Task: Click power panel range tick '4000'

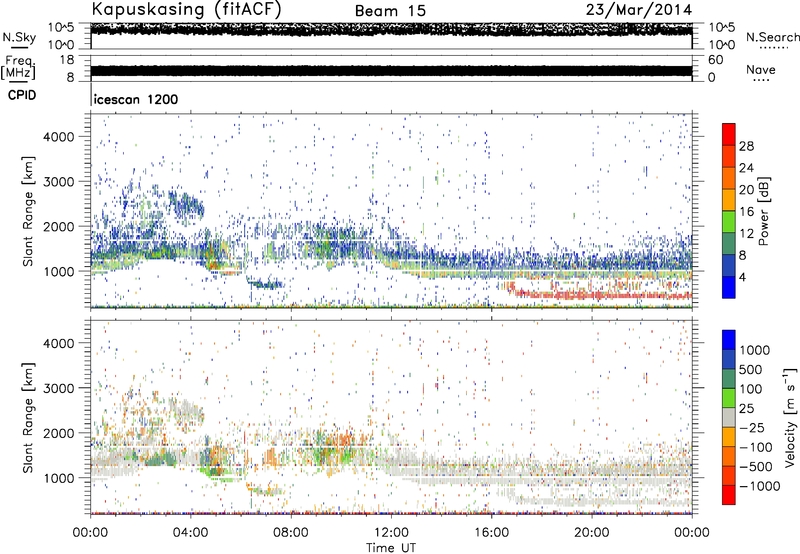Action: (x=59, y=137)
